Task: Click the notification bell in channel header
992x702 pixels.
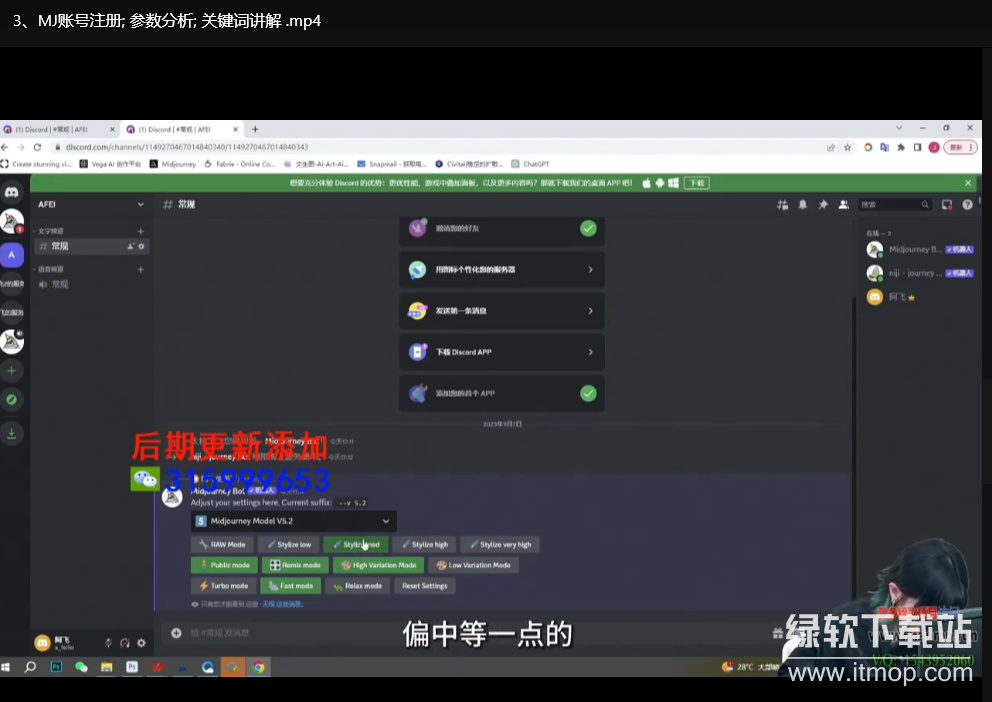Action: click(x=802, y=204)
